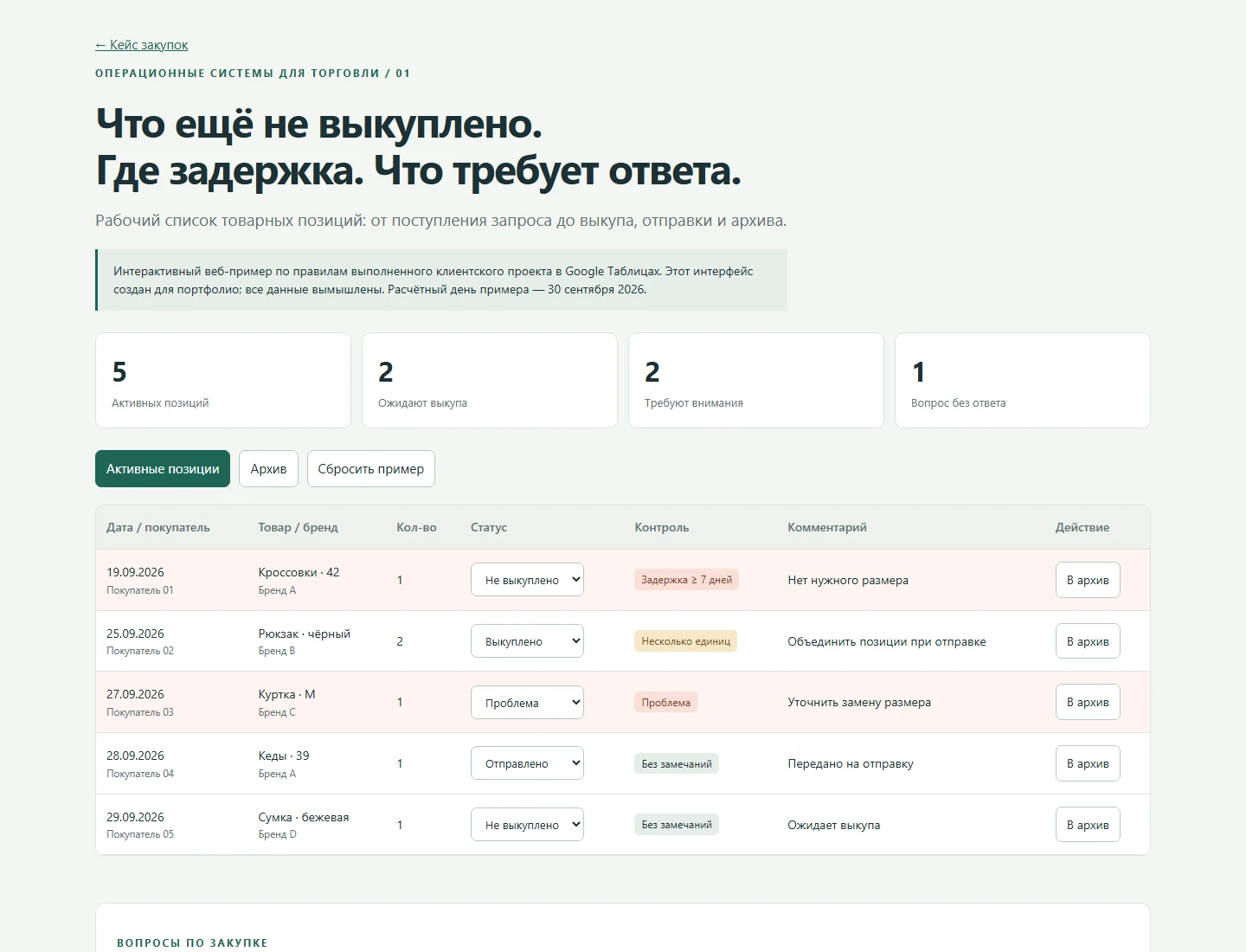Click date 27.09.2026 cell
Screen dimensions: 1246x952
coord(135,694)
